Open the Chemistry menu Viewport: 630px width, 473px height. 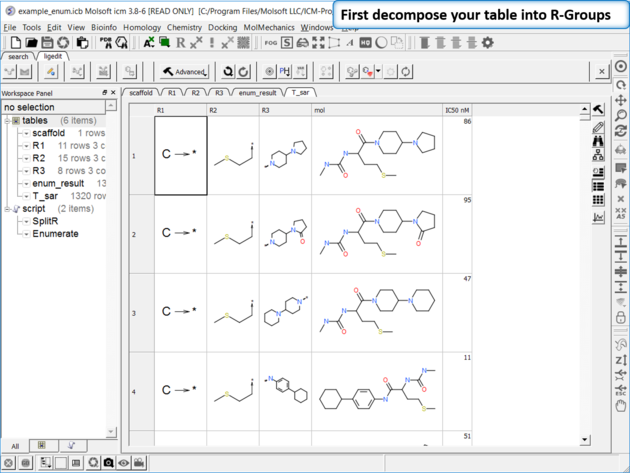click(184, 28)
